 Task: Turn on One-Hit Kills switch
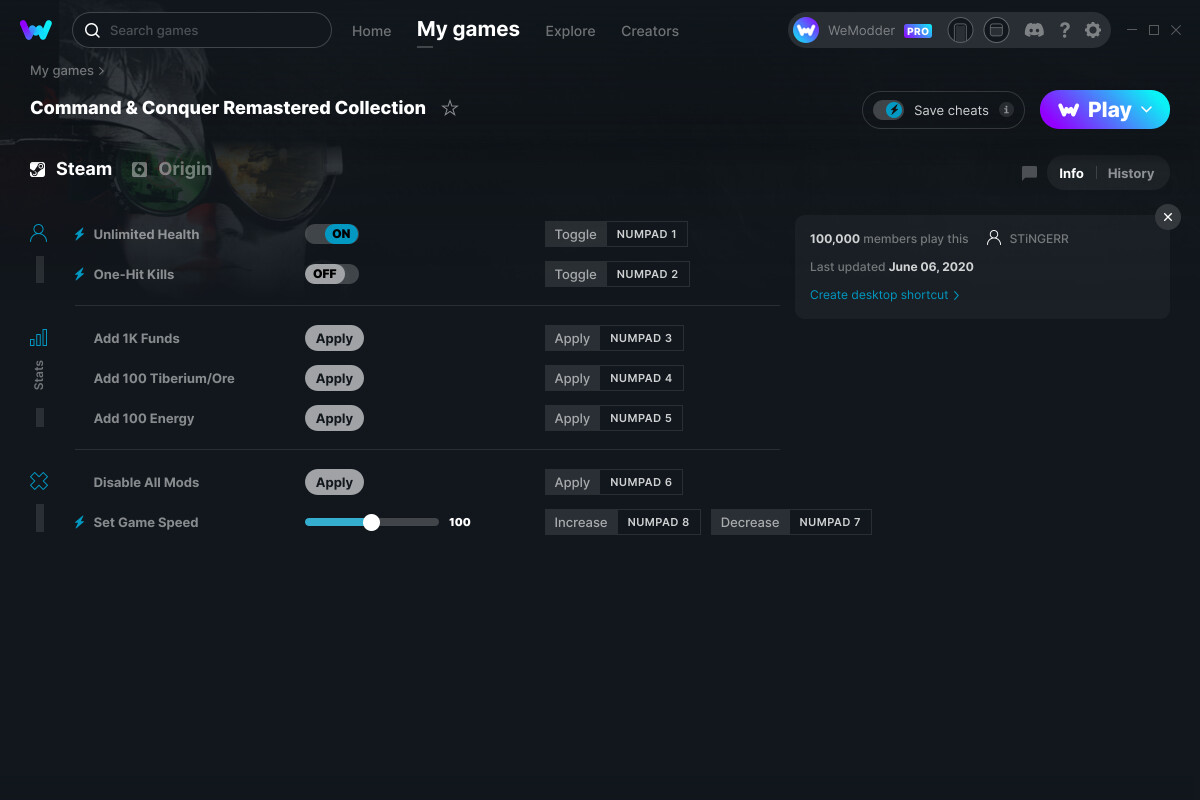point(331,274)
